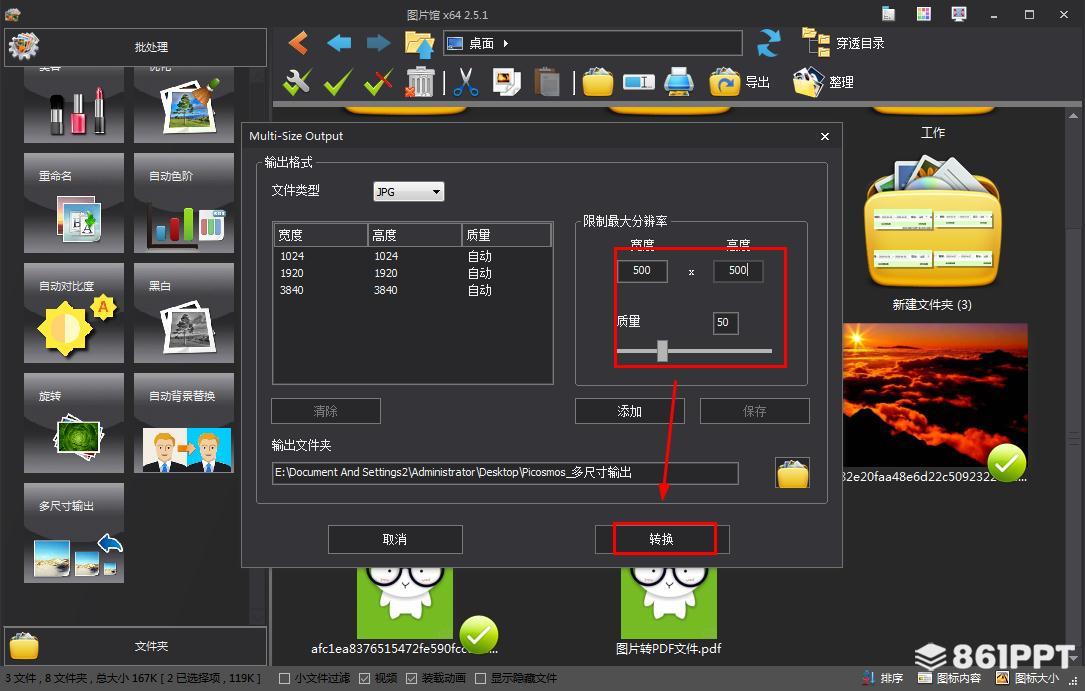Open parent folder with up-arrow folder icon

click(419, 44)
